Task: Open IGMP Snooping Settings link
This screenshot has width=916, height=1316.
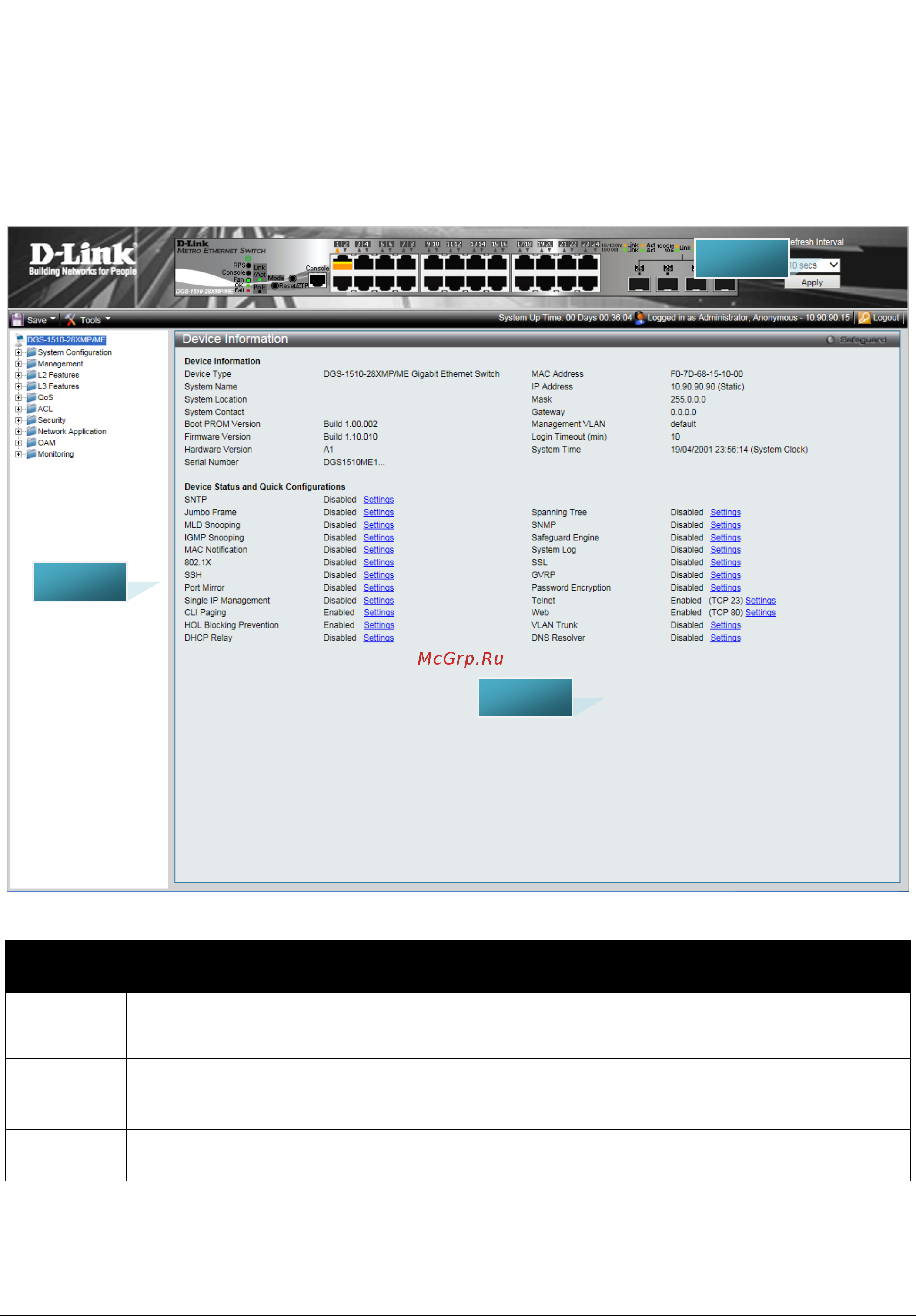Action: 378,537
